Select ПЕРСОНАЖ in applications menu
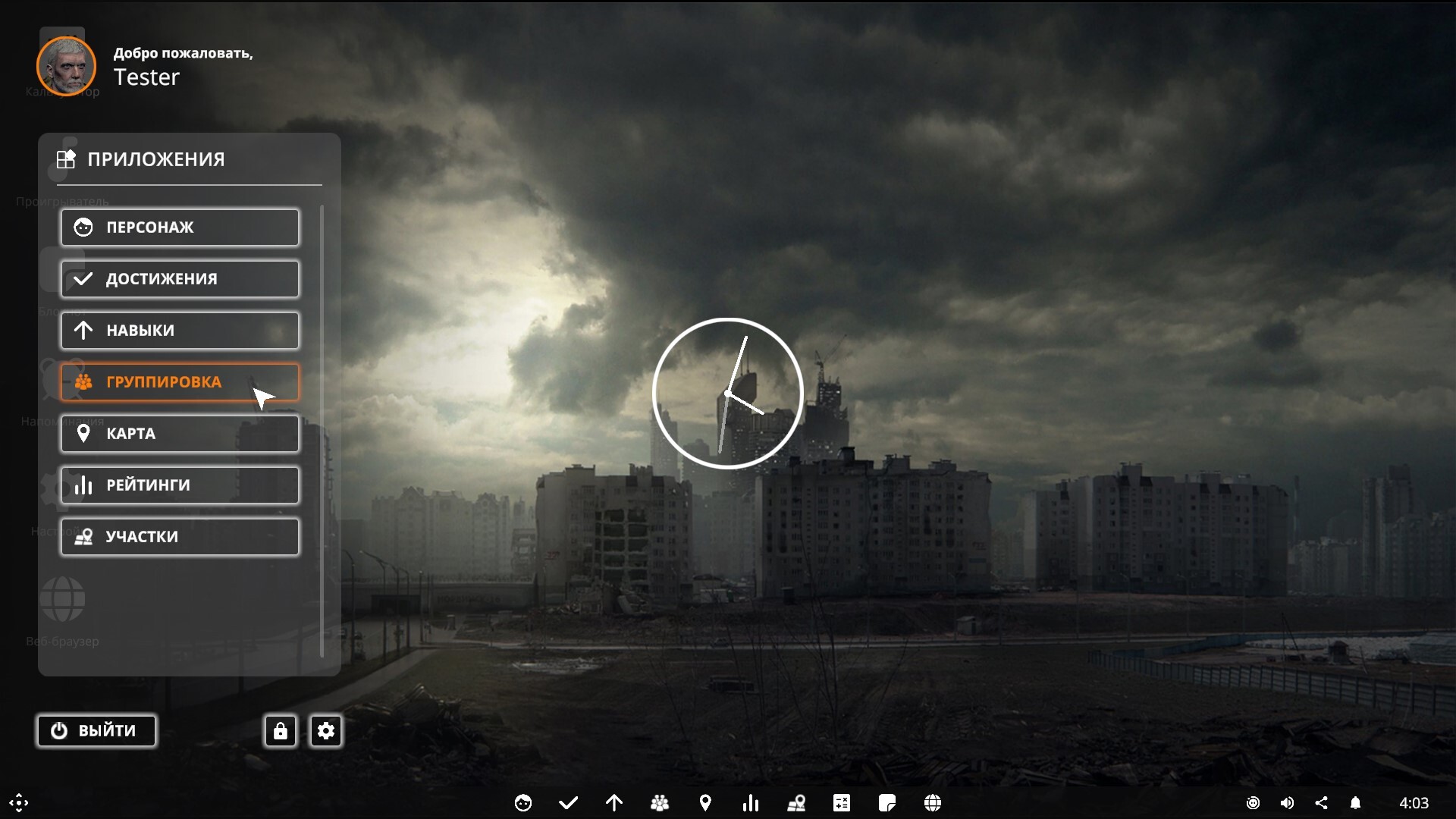This screenshot has height=819, width=1456. (180, 227)
